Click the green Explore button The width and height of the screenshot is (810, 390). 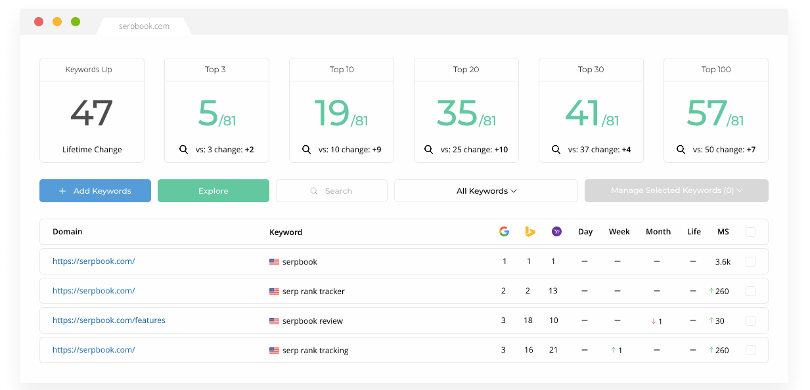pos(213,191)
